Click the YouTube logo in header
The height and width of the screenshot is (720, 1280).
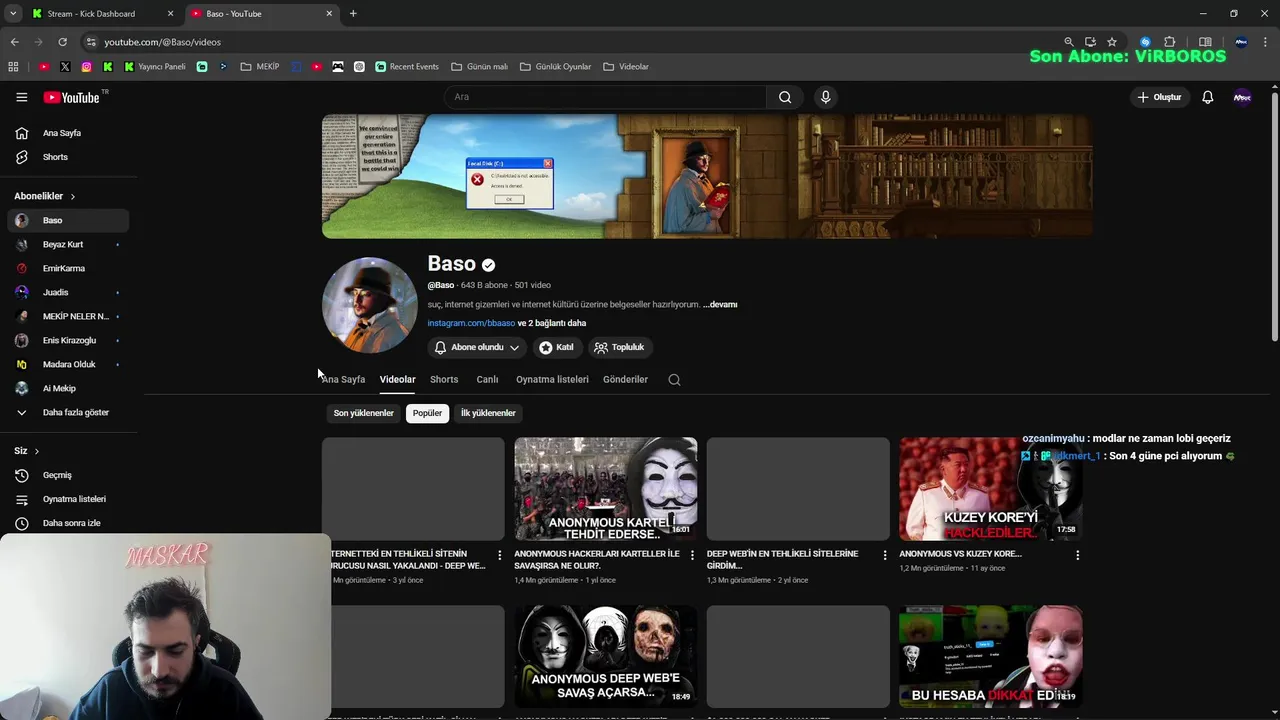pos(72,97)
